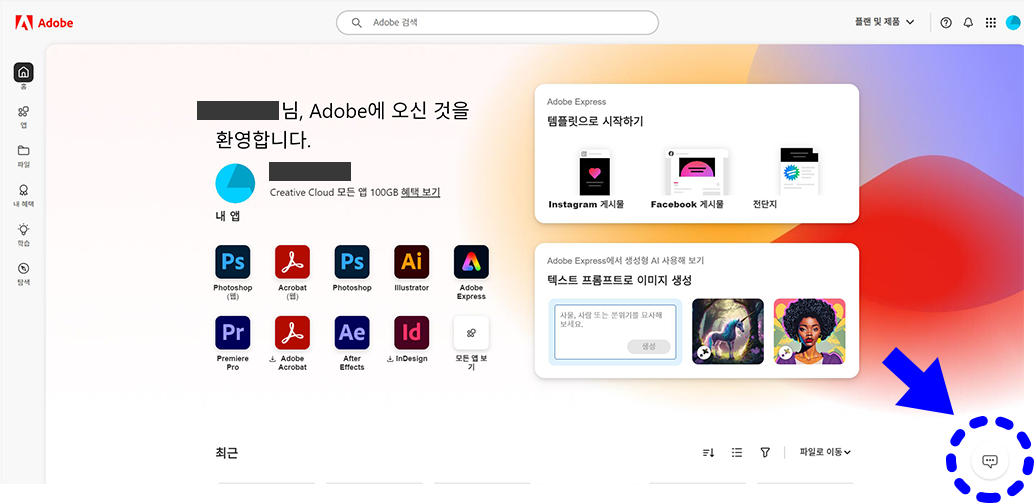The width and height of the screenshot is (1034, 503).
Task: Click the sort order icon in 최근
Action: [x=708, y=452]
